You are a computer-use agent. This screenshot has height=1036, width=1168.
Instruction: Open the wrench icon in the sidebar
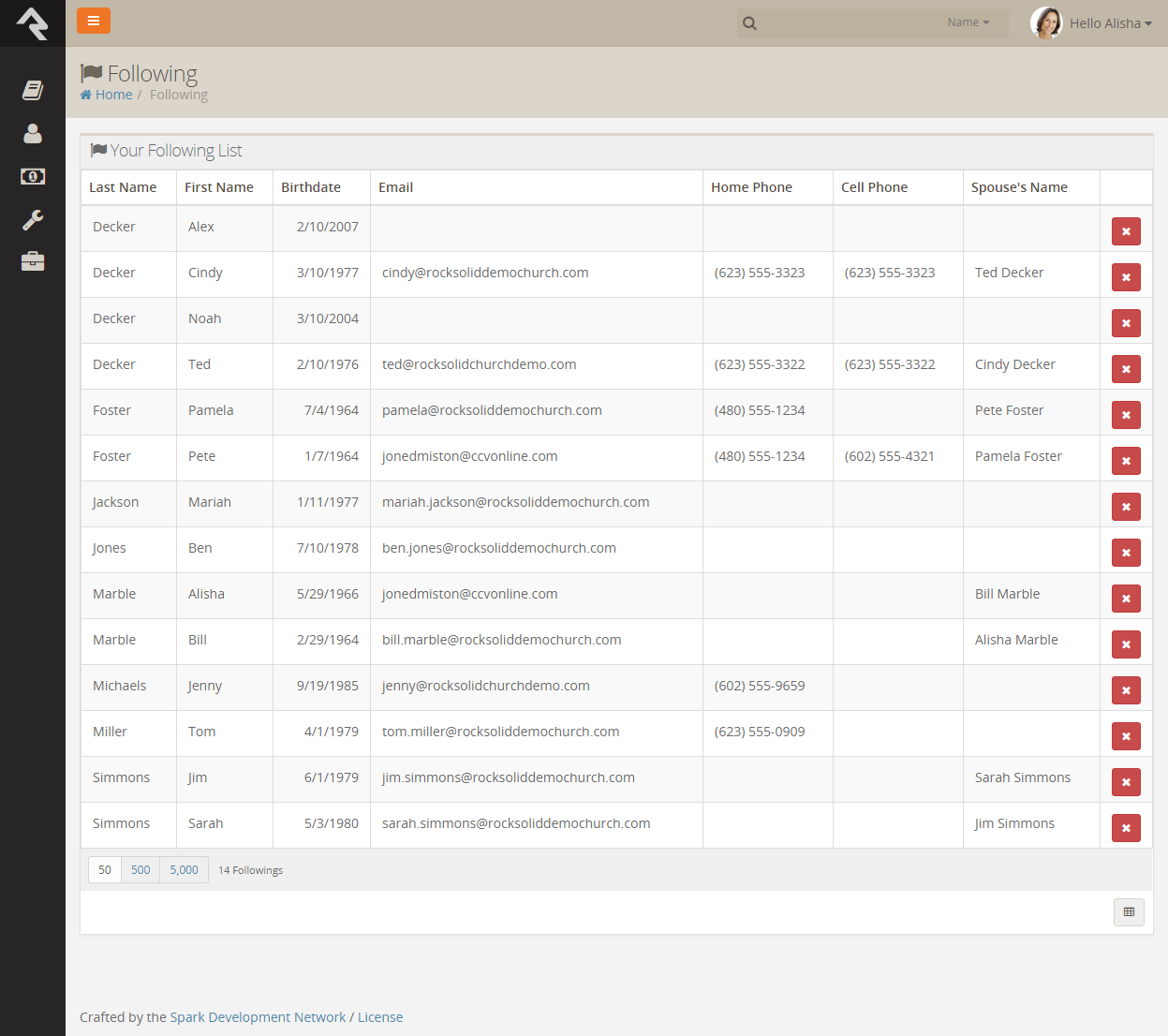(x=33, y=219)
